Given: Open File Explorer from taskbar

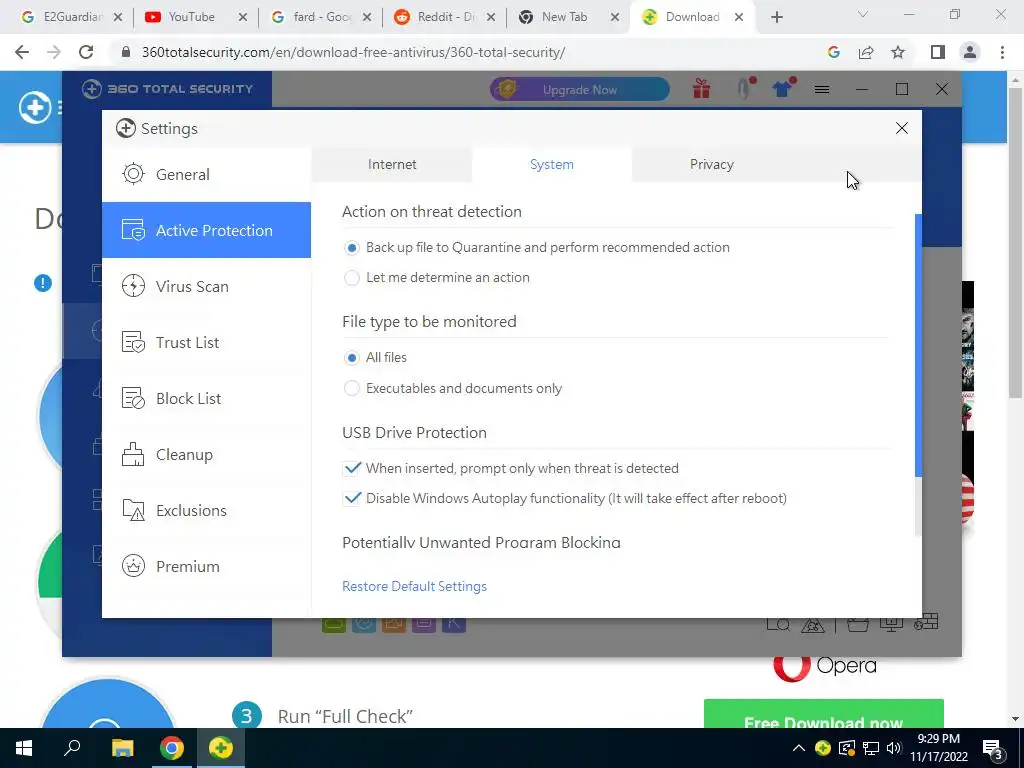Looking at the screenshot, I should [122, 748].
